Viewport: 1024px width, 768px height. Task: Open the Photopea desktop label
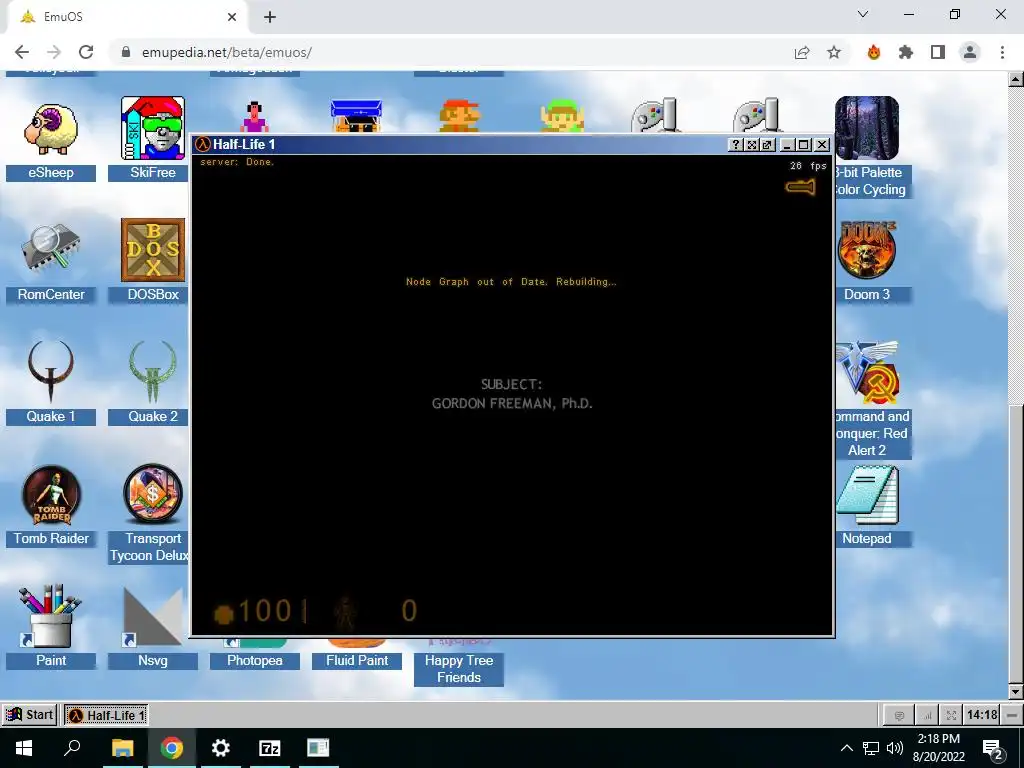255,660
